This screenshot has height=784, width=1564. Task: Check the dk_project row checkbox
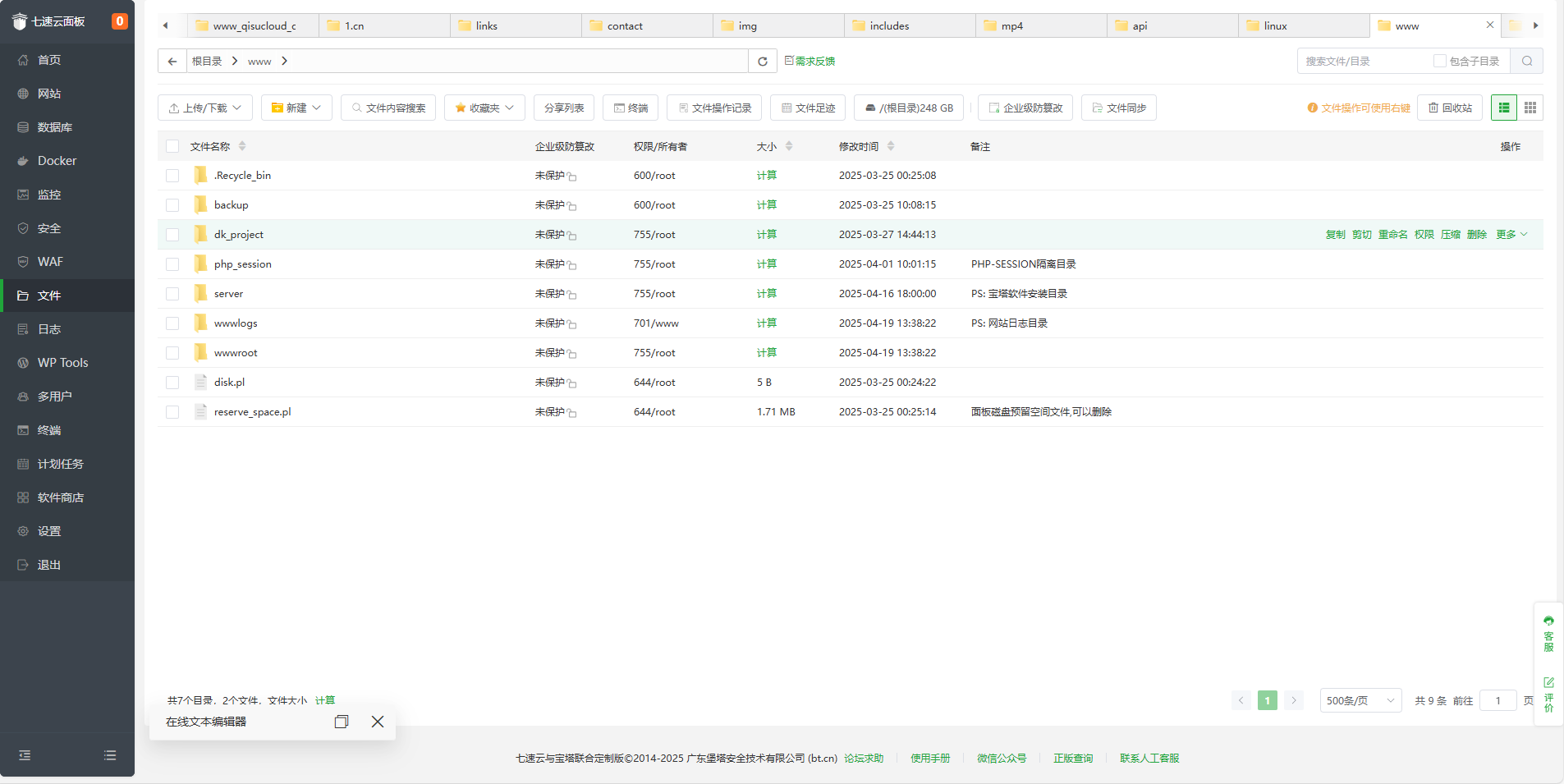tap(172, 235)
